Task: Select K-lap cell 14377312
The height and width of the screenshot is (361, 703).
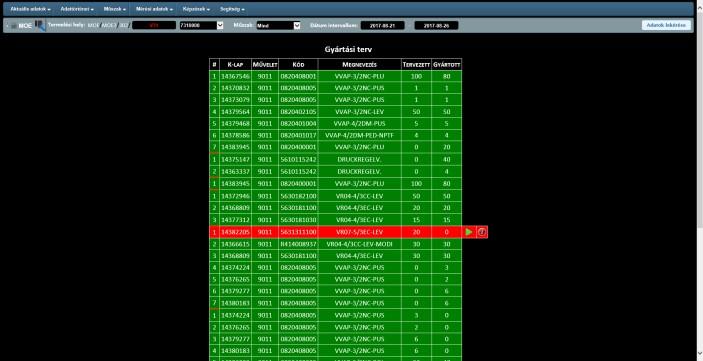Action: 235,220
